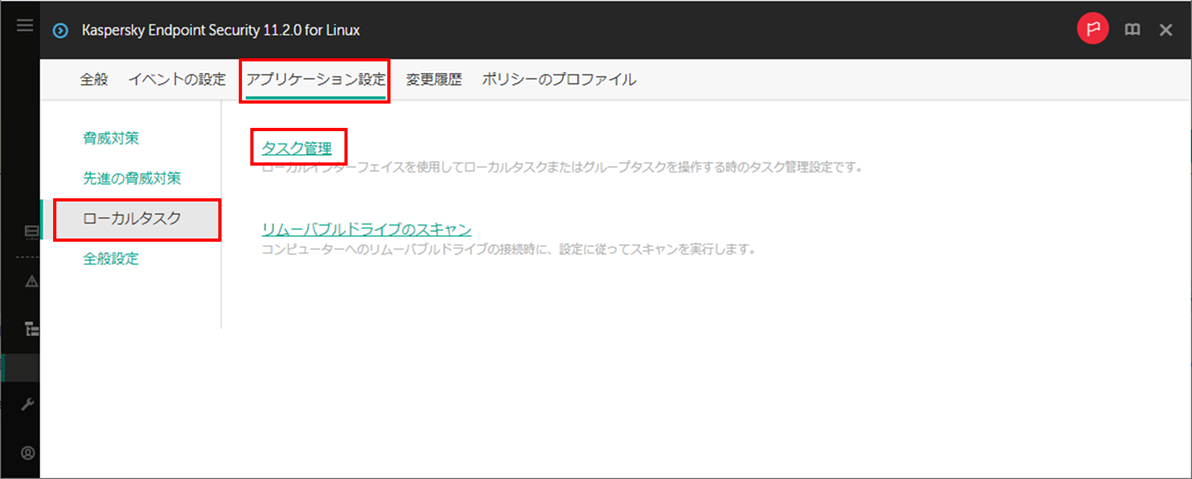Open the イベントの設定 tab
The image size is (1192, 479).
(x=177, y=79)
